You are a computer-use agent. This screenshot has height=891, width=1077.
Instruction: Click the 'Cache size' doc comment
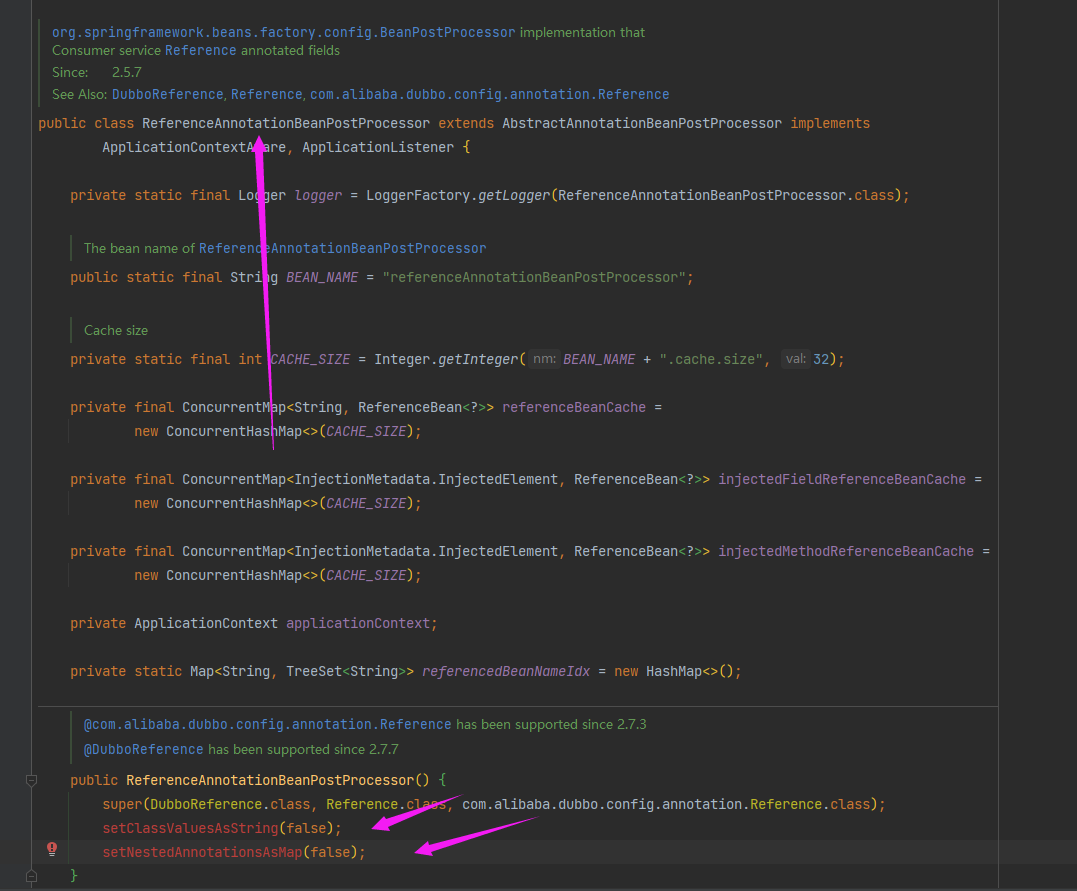115,330
